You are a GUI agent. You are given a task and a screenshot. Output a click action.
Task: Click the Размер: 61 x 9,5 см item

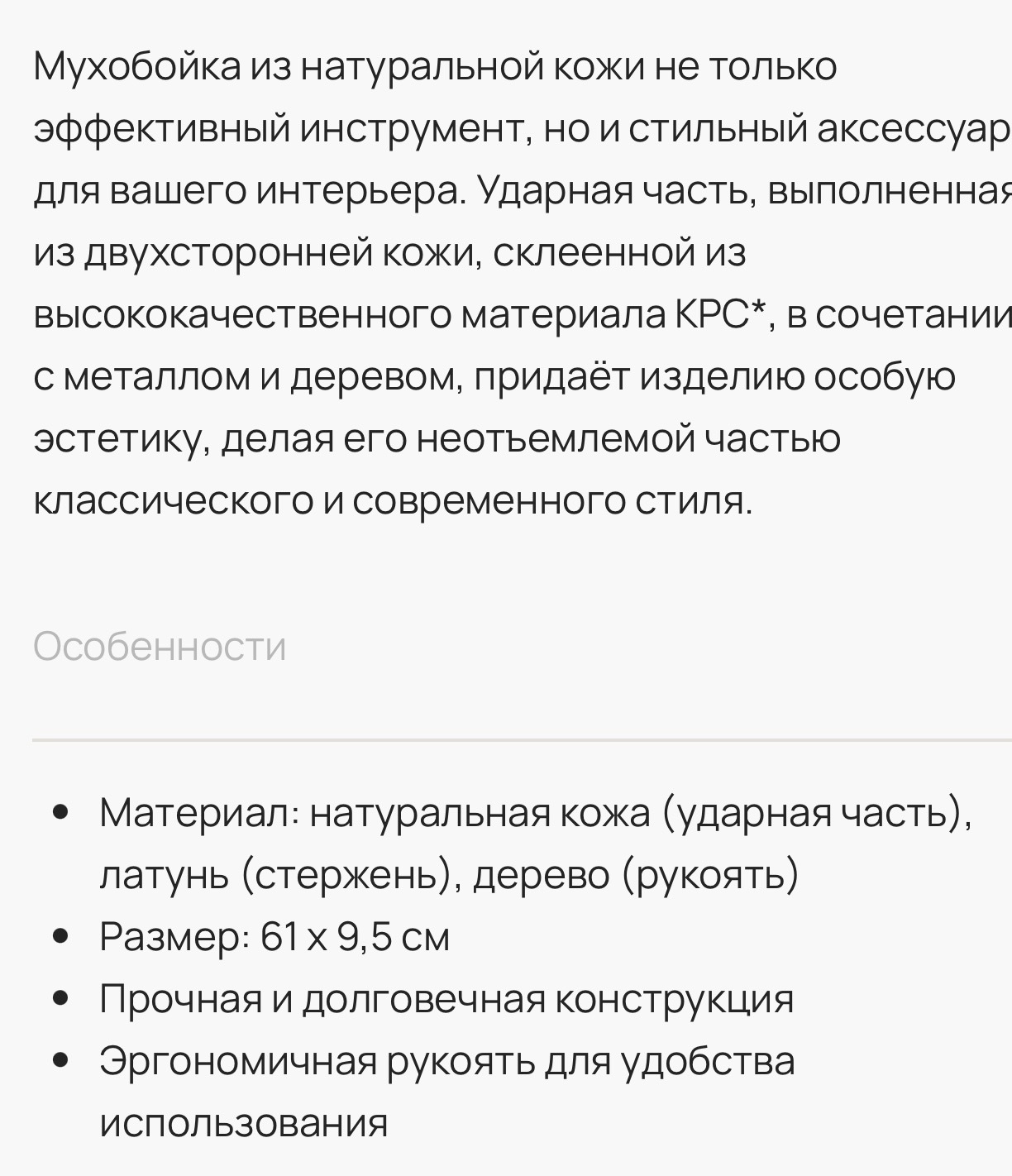tap(274, 937)
